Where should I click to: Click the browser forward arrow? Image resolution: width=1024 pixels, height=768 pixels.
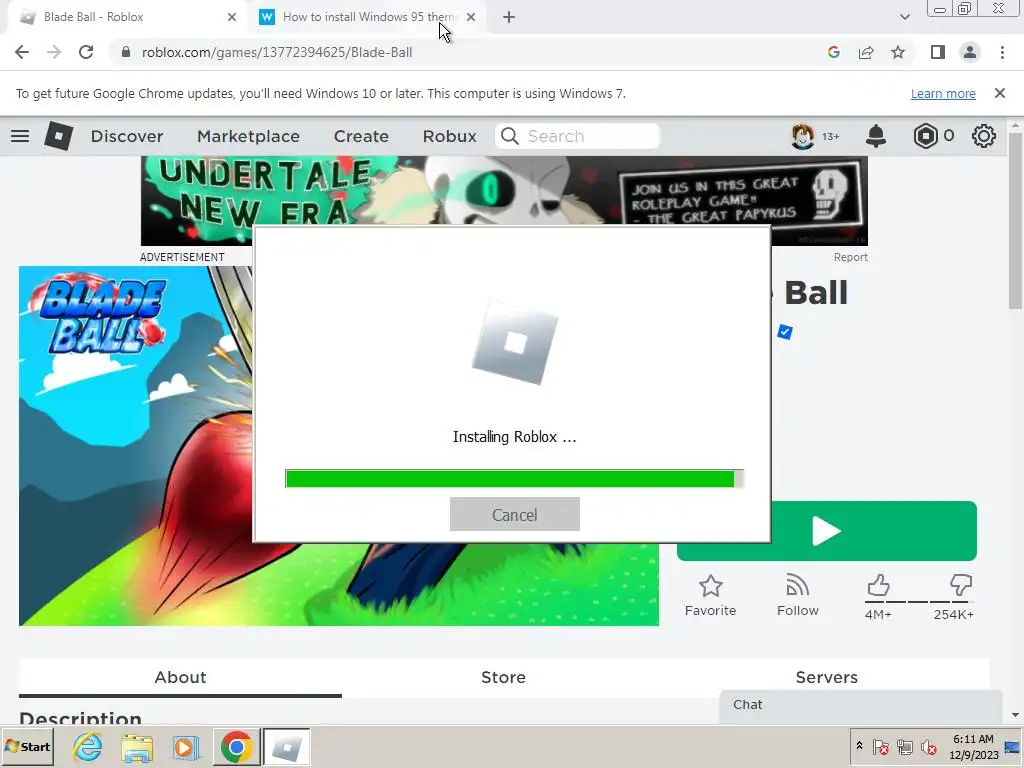[x=54, y=52]
